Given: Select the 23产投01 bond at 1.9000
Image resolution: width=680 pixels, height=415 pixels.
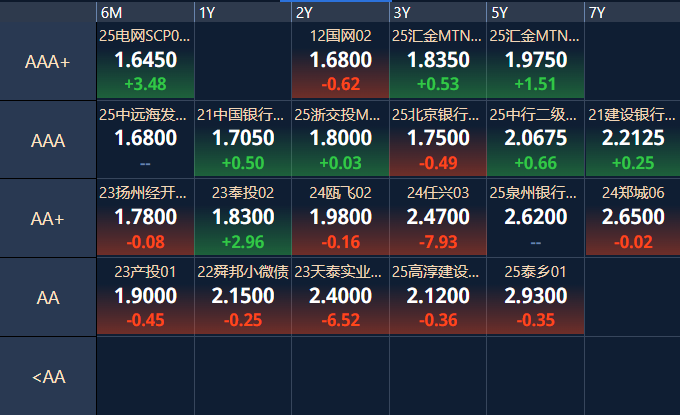Looking at the screenshot, I should (145, 297).
